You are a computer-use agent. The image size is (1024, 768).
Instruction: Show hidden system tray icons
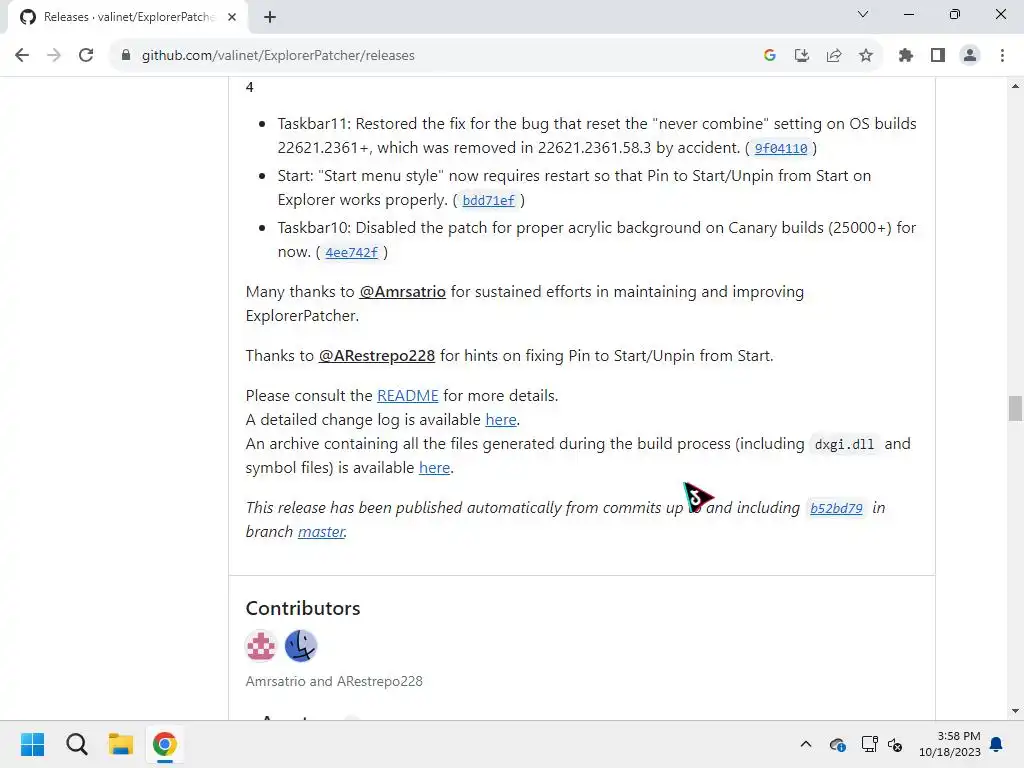coord(806,744)
